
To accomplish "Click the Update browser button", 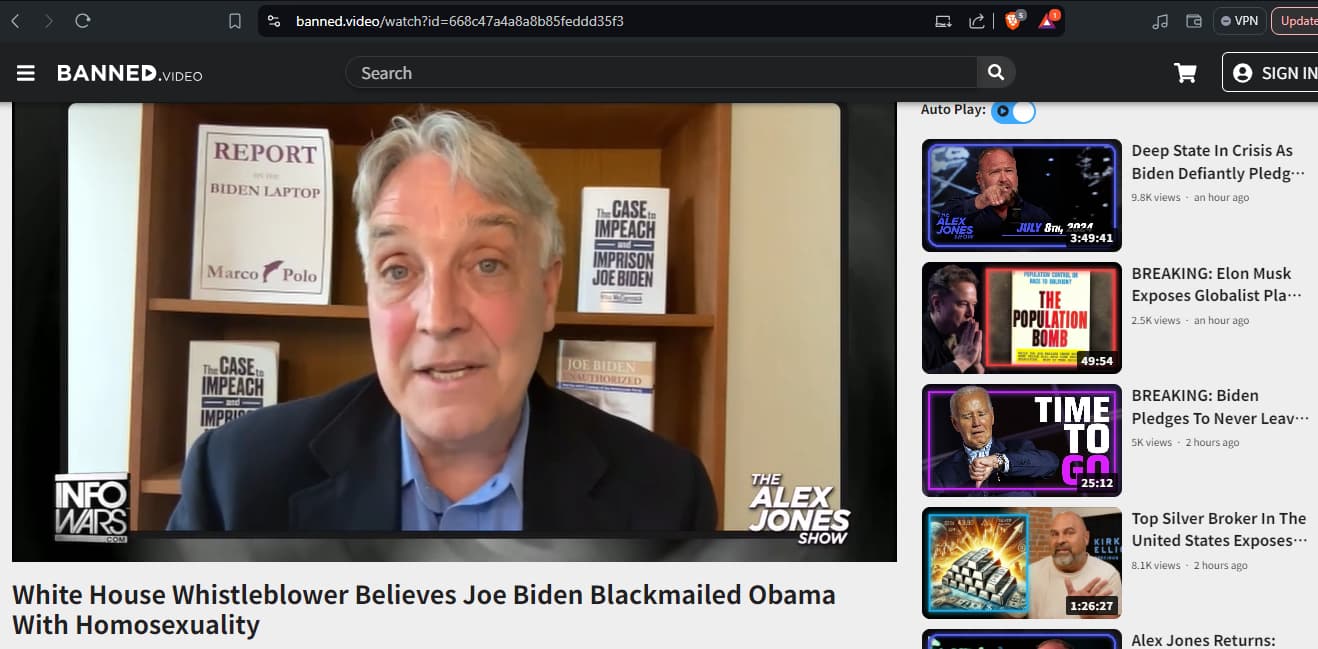I will click(1295, 21).
